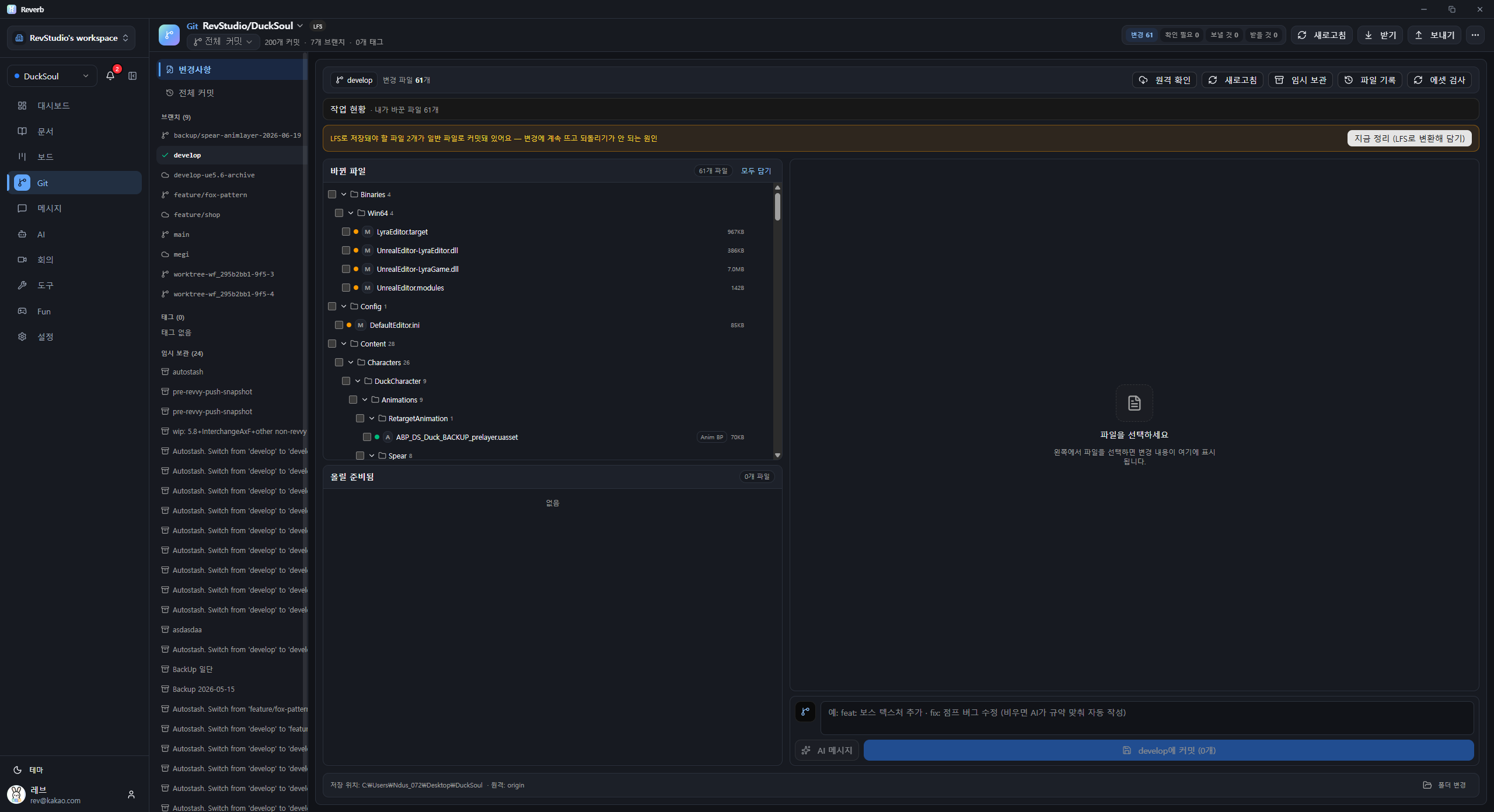Collapse the RetargetAnimation folder chevron
The width and height of the screenshot is (1494, 812).
click(x=372, y=418)
